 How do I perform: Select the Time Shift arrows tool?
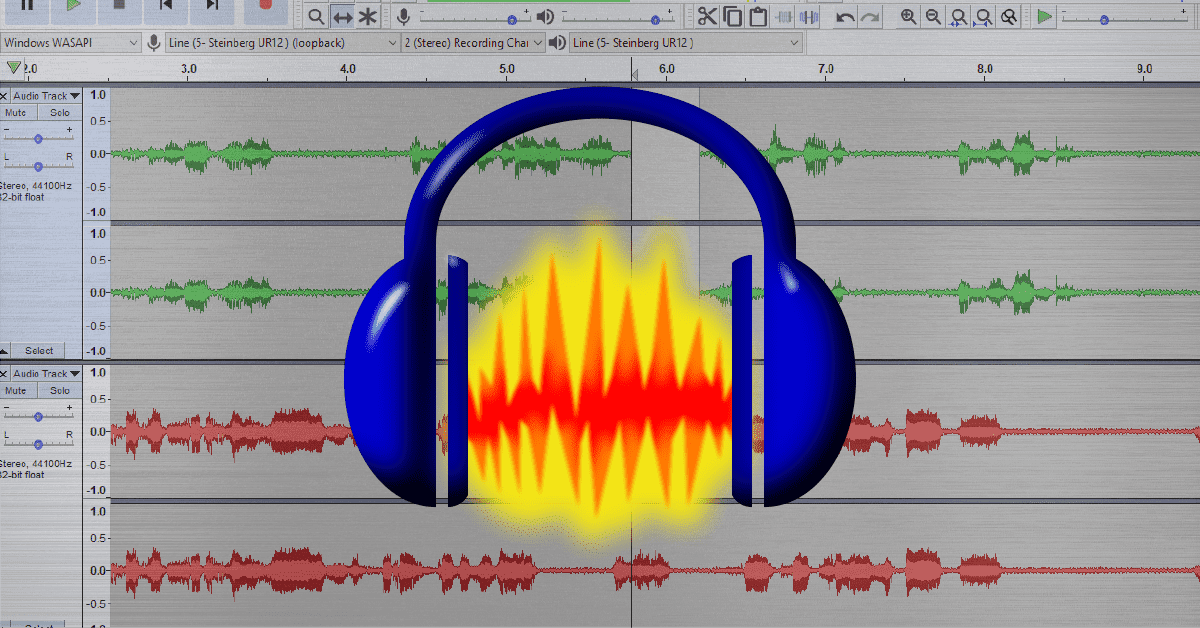tap(342, 16)
